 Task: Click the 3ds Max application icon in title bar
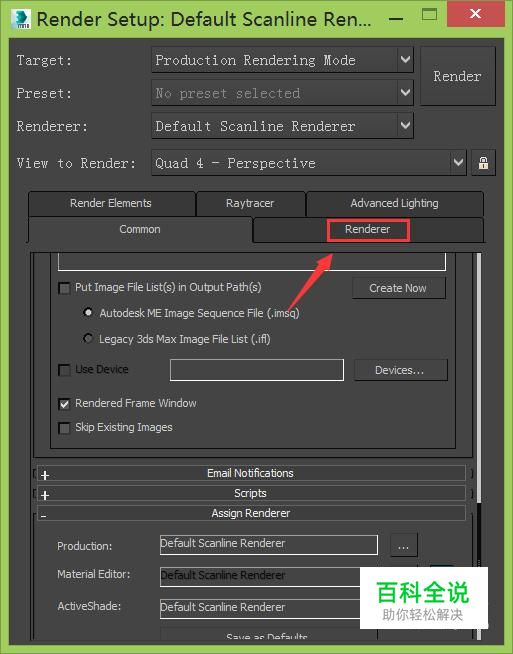(x=21, y=19)
